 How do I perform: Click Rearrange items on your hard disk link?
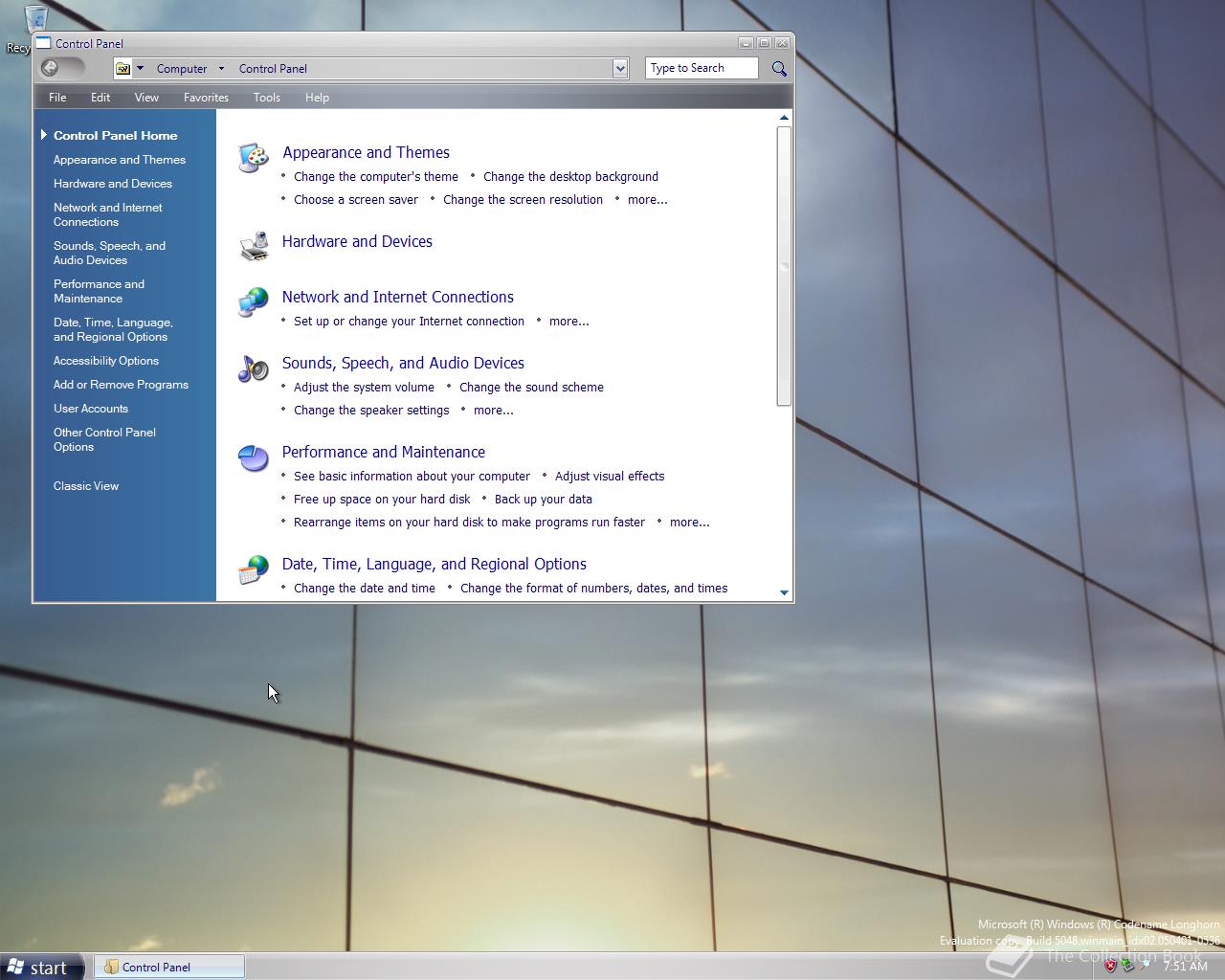(x=469, y=523)
